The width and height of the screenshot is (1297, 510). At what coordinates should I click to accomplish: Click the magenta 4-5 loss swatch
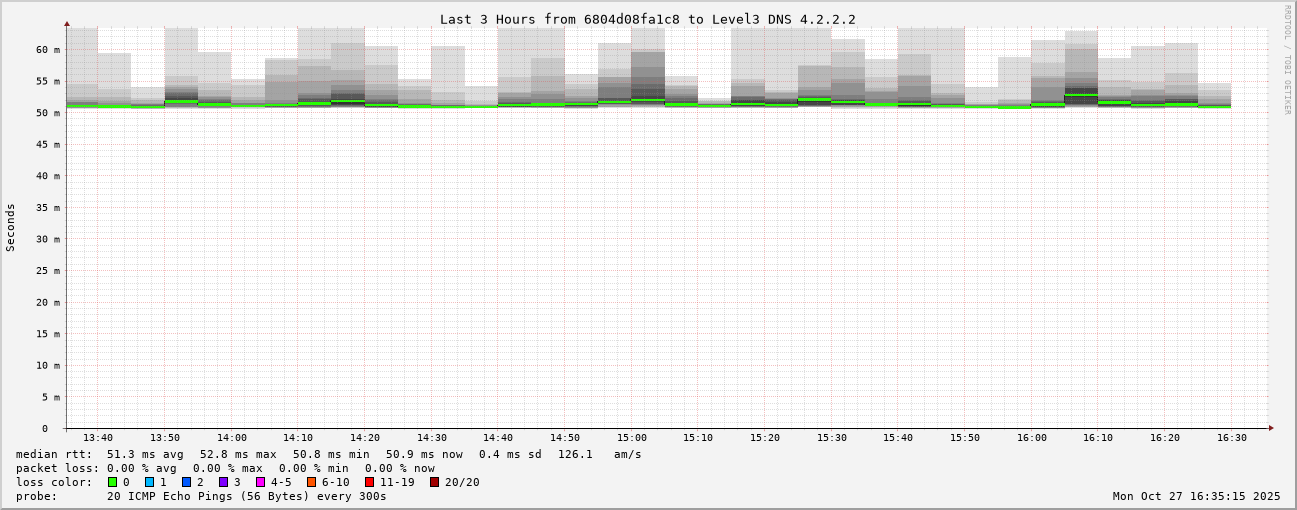(x=261, y=482)
